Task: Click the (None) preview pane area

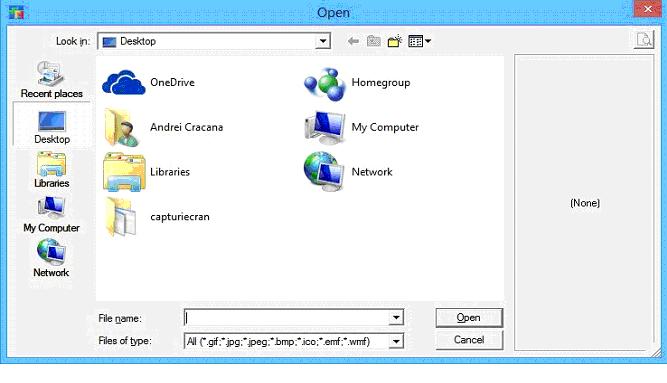Action: pyautogui.click(x=584, y=203)
